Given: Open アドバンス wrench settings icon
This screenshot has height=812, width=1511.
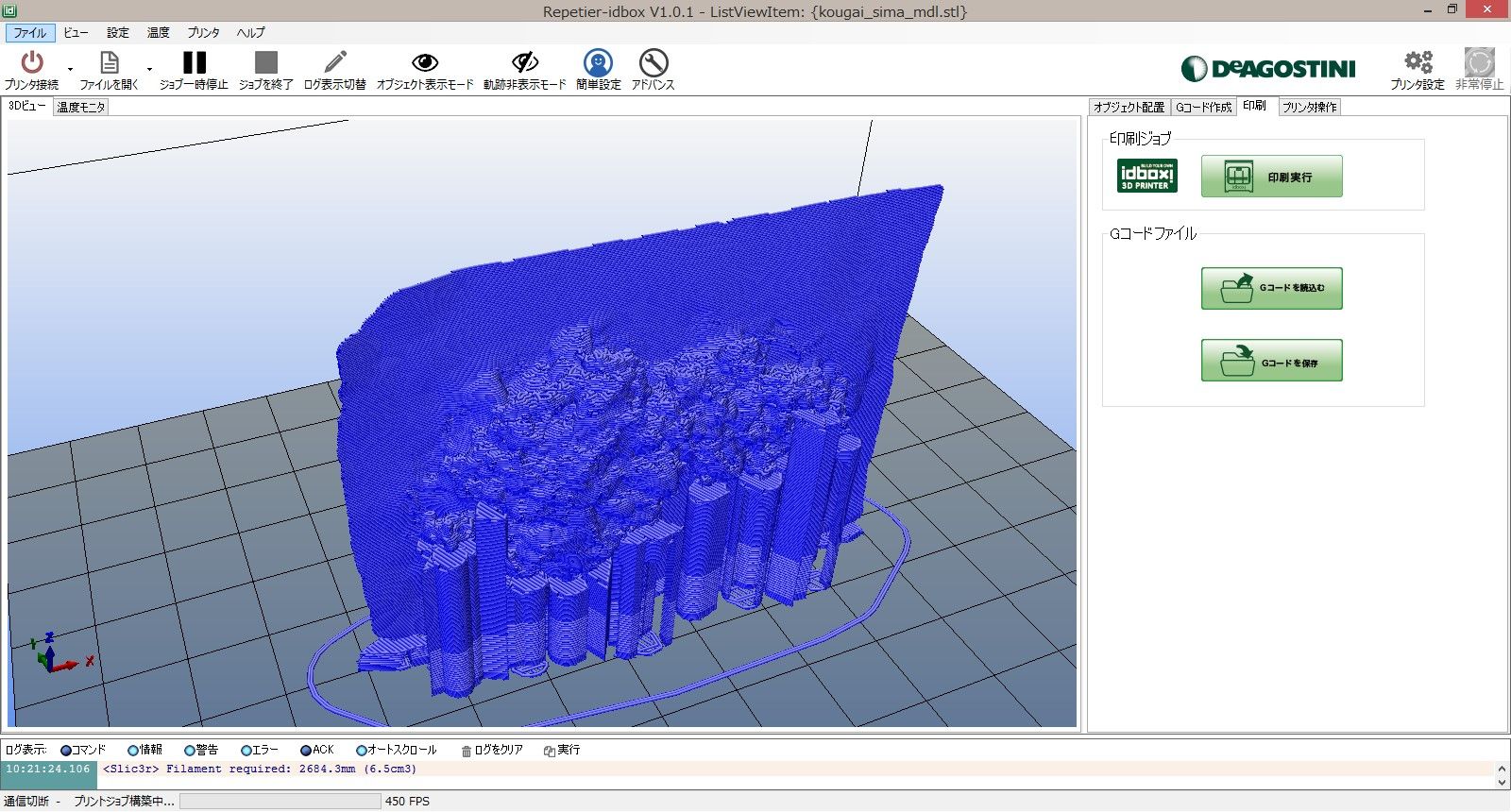Looking at the screenshot, I should (653, 63).
